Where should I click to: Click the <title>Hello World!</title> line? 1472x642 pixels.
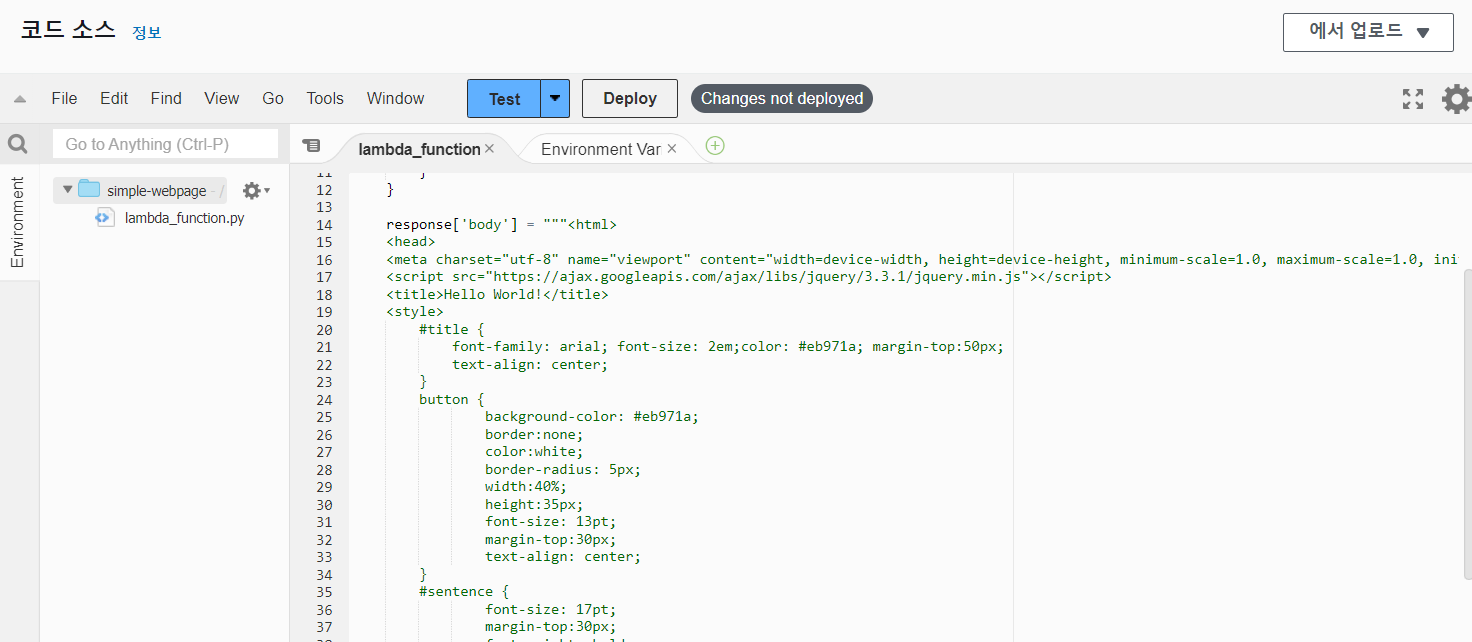click(x=497, y=295)
